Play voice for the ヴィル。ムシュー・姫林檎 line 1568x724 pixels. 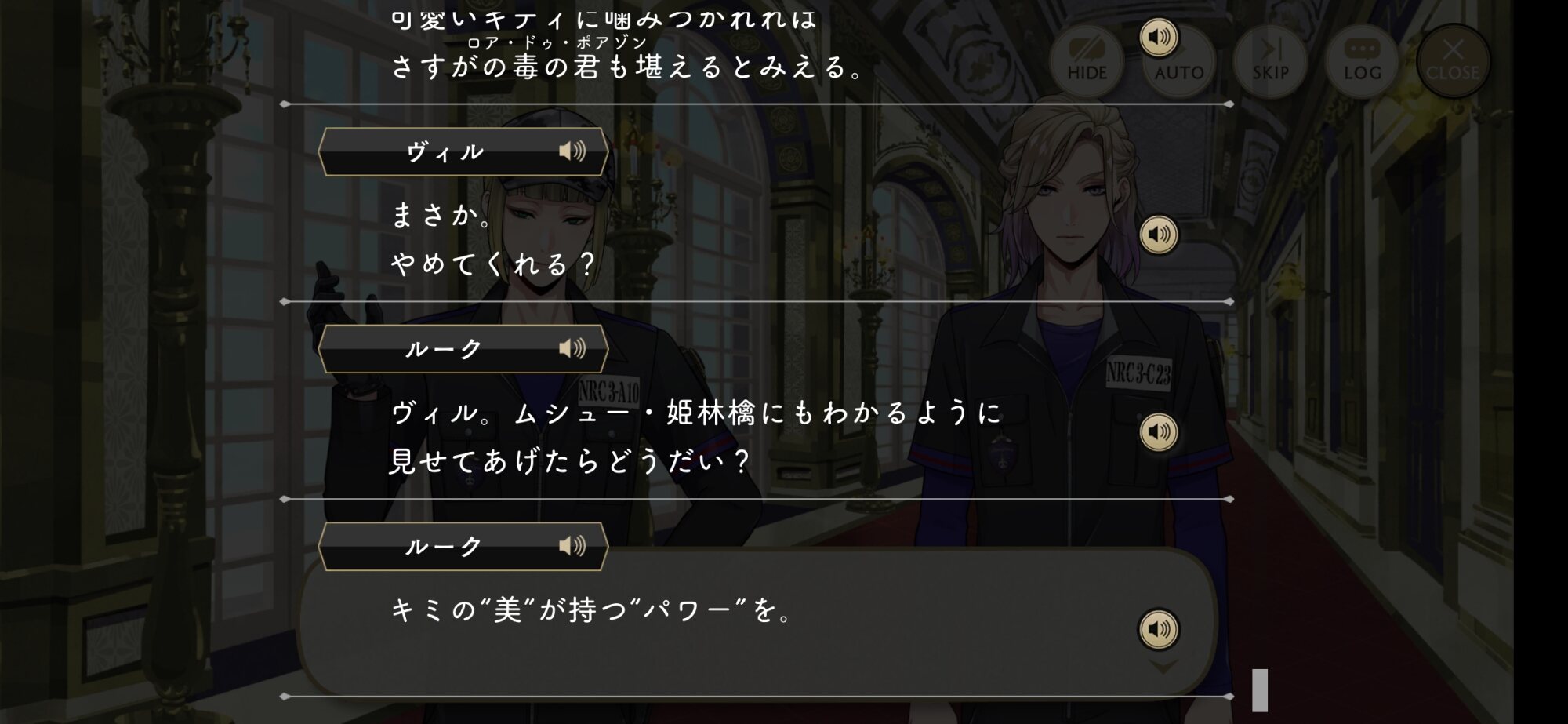click(1159, 431)
